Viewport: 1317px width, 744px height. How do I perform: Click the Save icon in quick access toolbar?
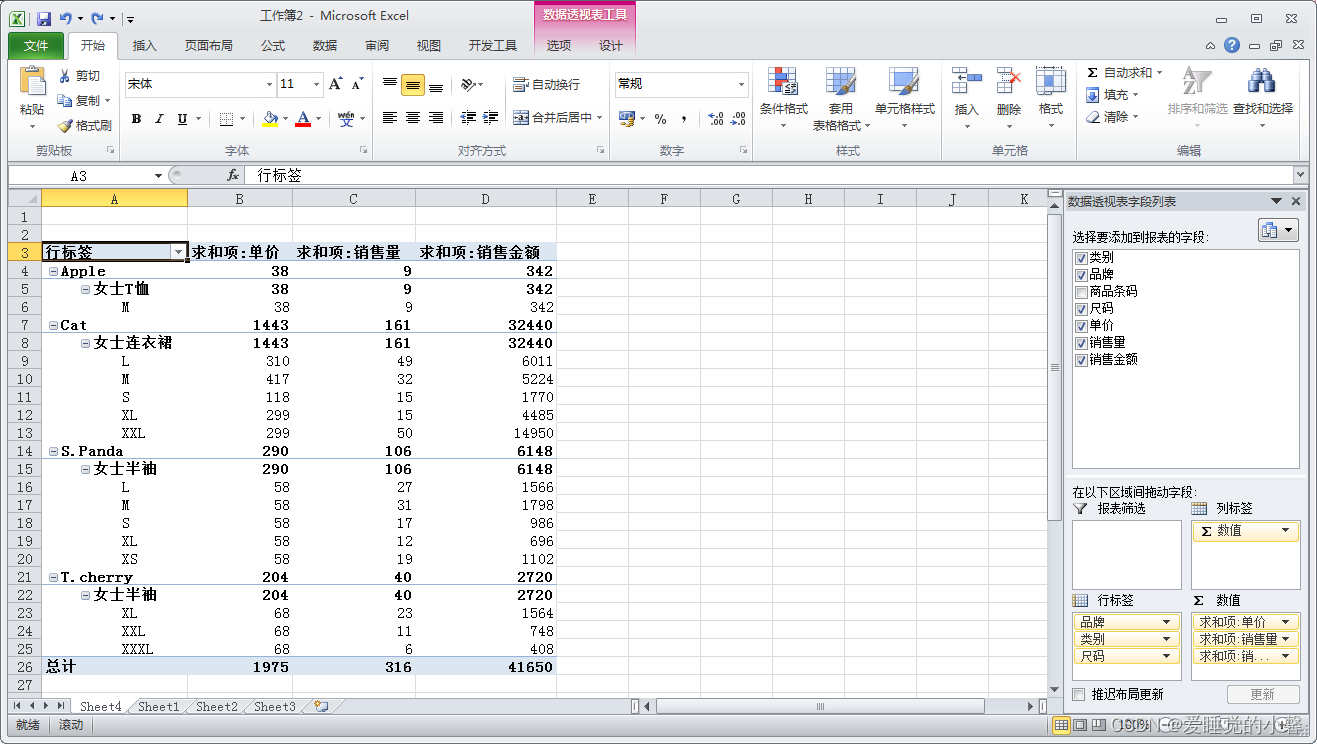tap(44, 18)
